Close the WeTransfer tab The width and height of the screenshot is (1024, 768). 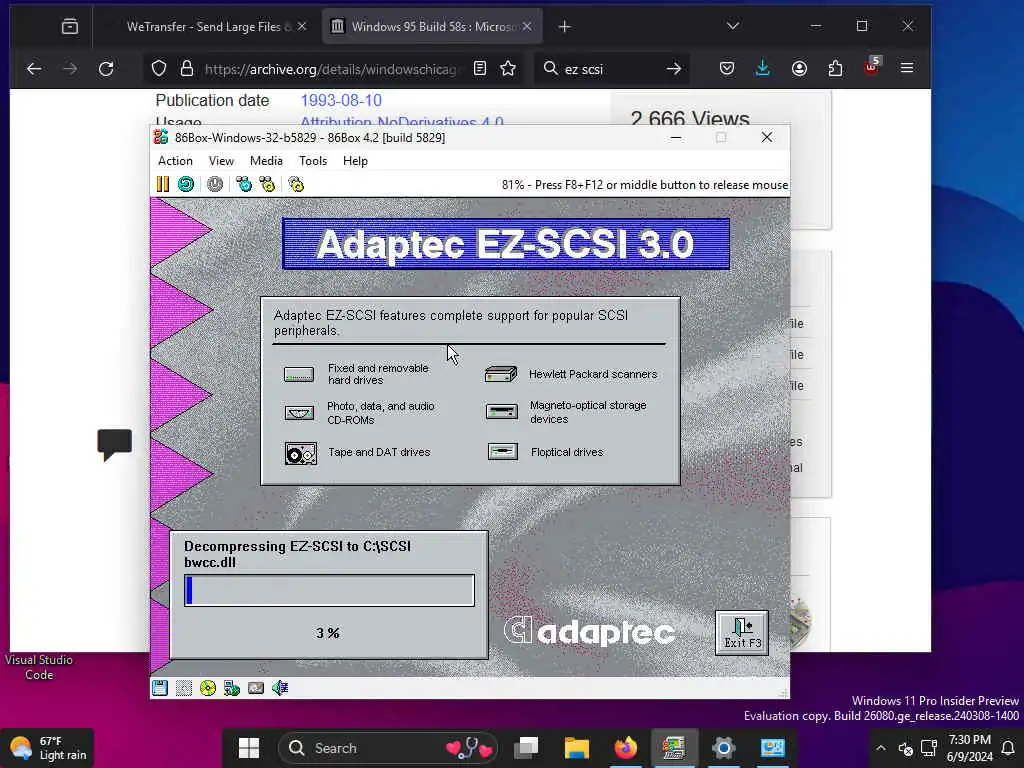pos(302,26)
